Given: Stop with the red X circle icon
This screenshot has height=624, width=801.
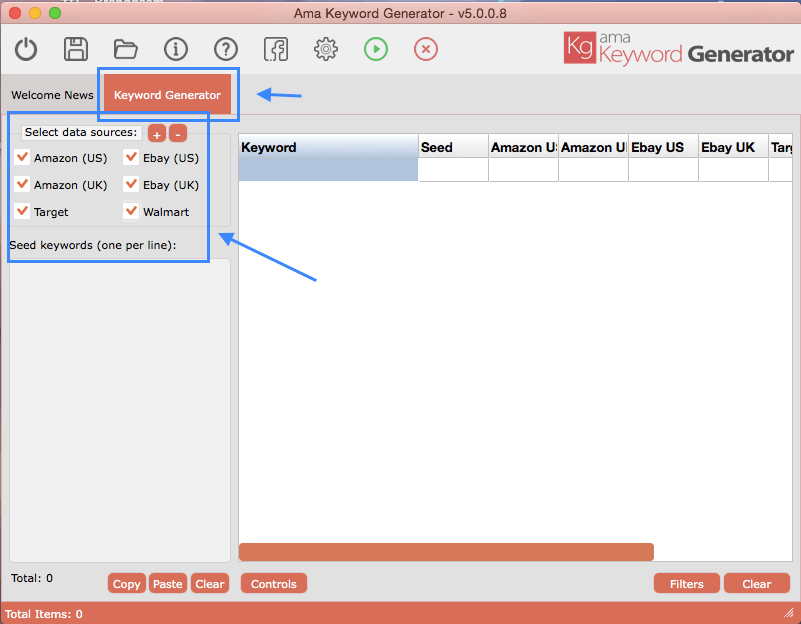Looking at the screenshot, I should (426, 49).
